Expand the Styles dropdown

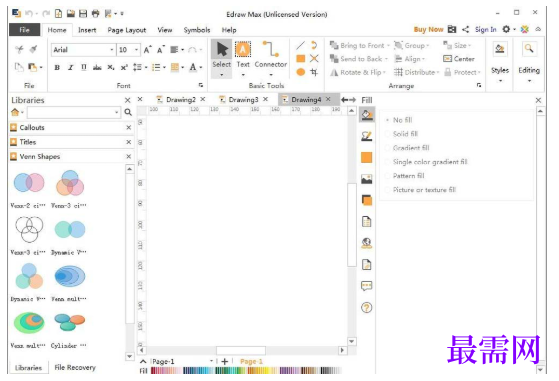[x=500, y=81]
